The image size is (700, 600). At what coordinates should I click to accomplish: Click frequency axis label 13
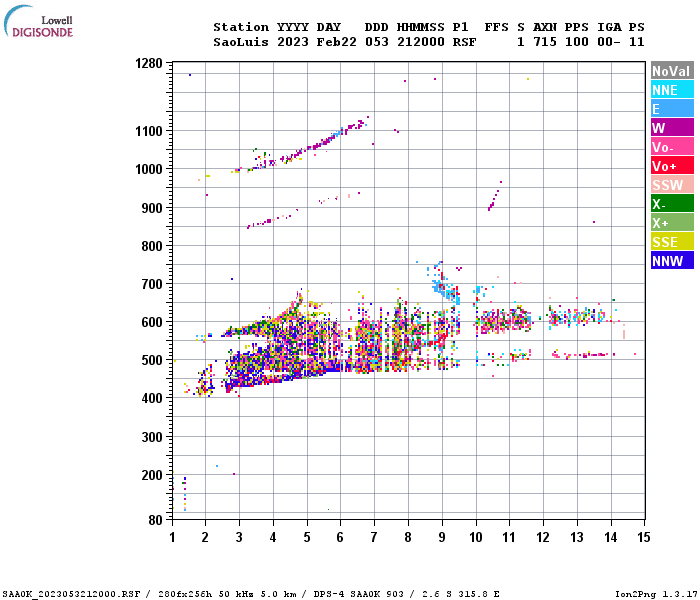point(577,537)
